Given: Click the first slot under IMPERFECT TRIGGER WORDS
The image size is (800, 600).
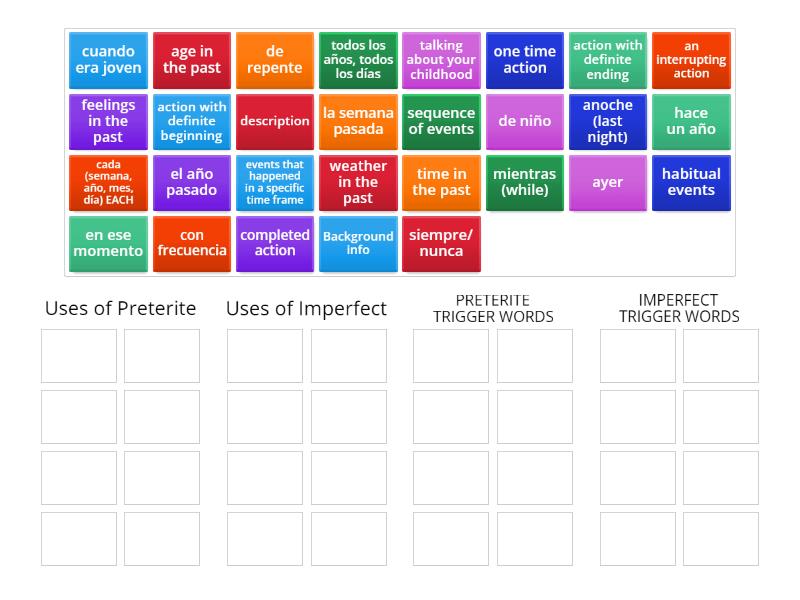Looking at the screenshot, I should 635,357.
